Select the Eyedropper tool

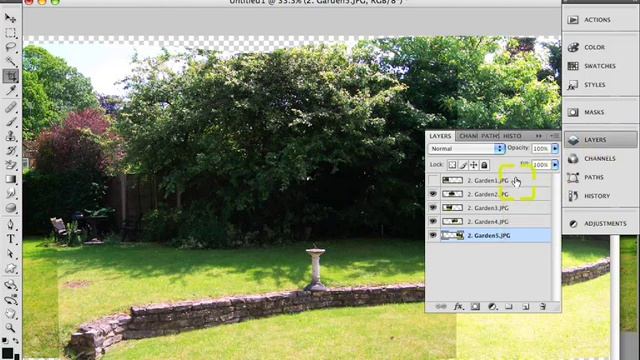(x=11, y=90)
